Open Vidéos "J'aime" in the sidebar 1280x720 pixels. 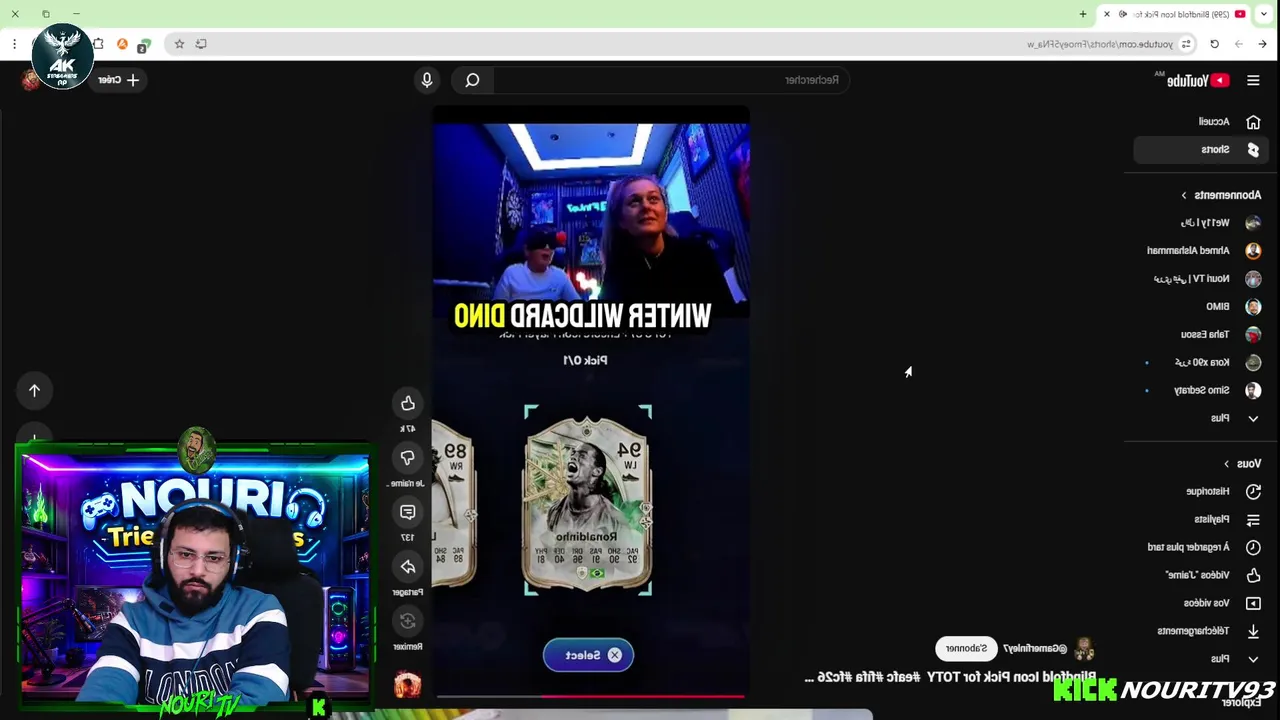pos(1201,575)
